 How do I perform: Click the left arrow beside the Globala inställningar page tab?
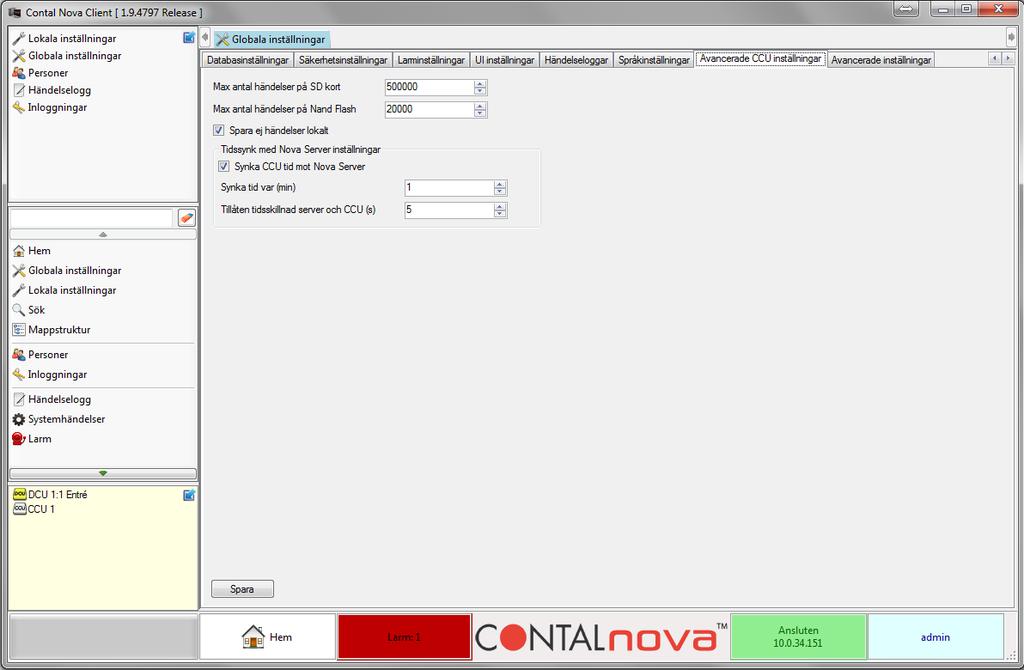205,38
